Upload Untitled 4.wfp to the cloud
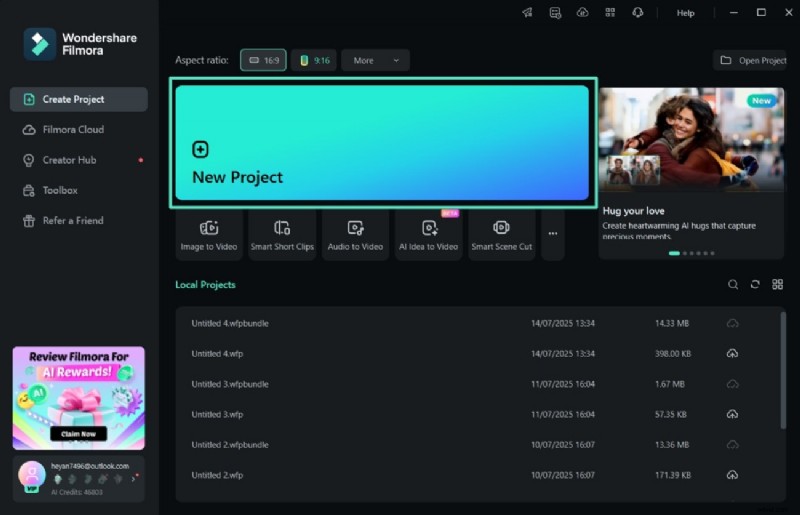The image size is (800, 515). coord(732,354)
